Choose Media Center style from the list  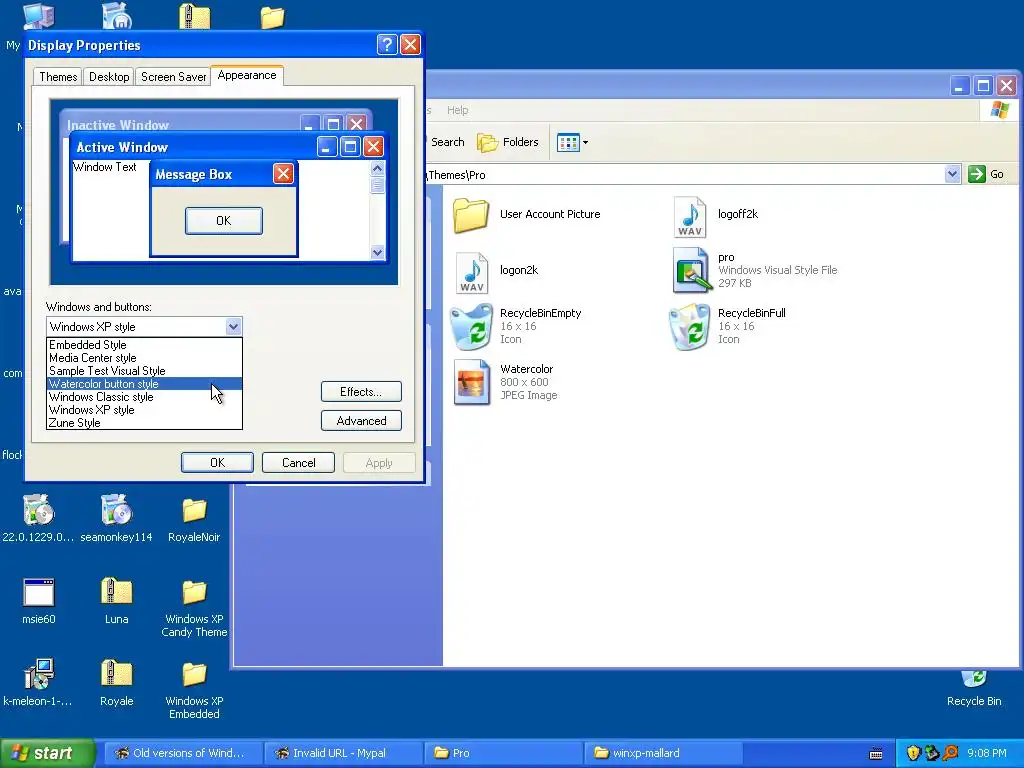144,358
